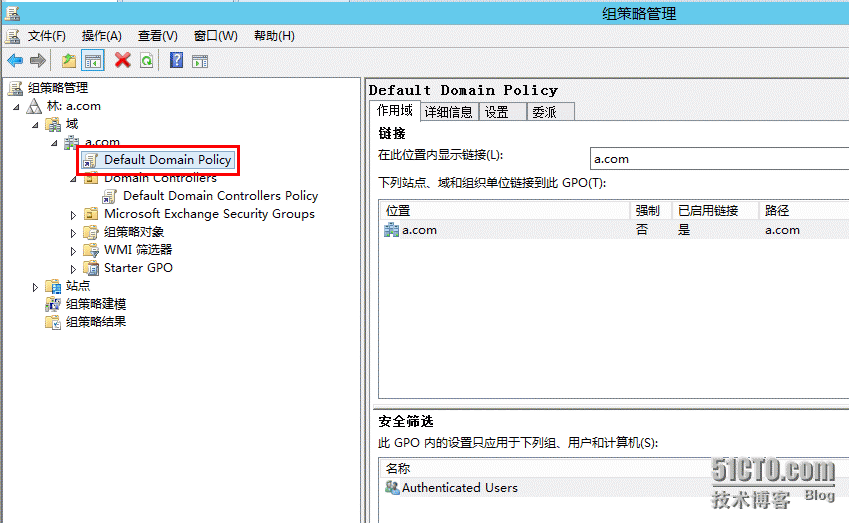
Task: Open the 查看(V) menu
Action: 158,36
